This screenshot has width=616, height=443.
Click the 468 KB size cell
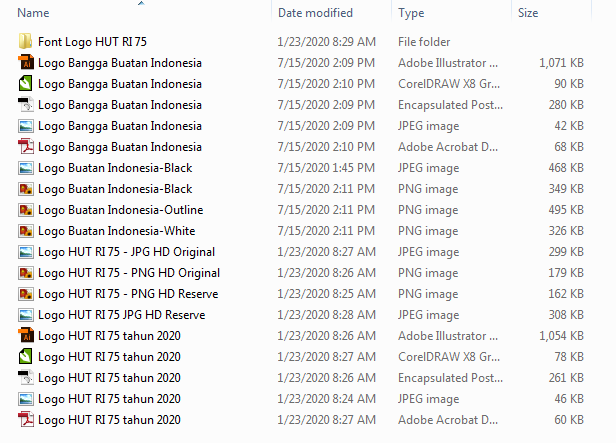click(566, 168)
